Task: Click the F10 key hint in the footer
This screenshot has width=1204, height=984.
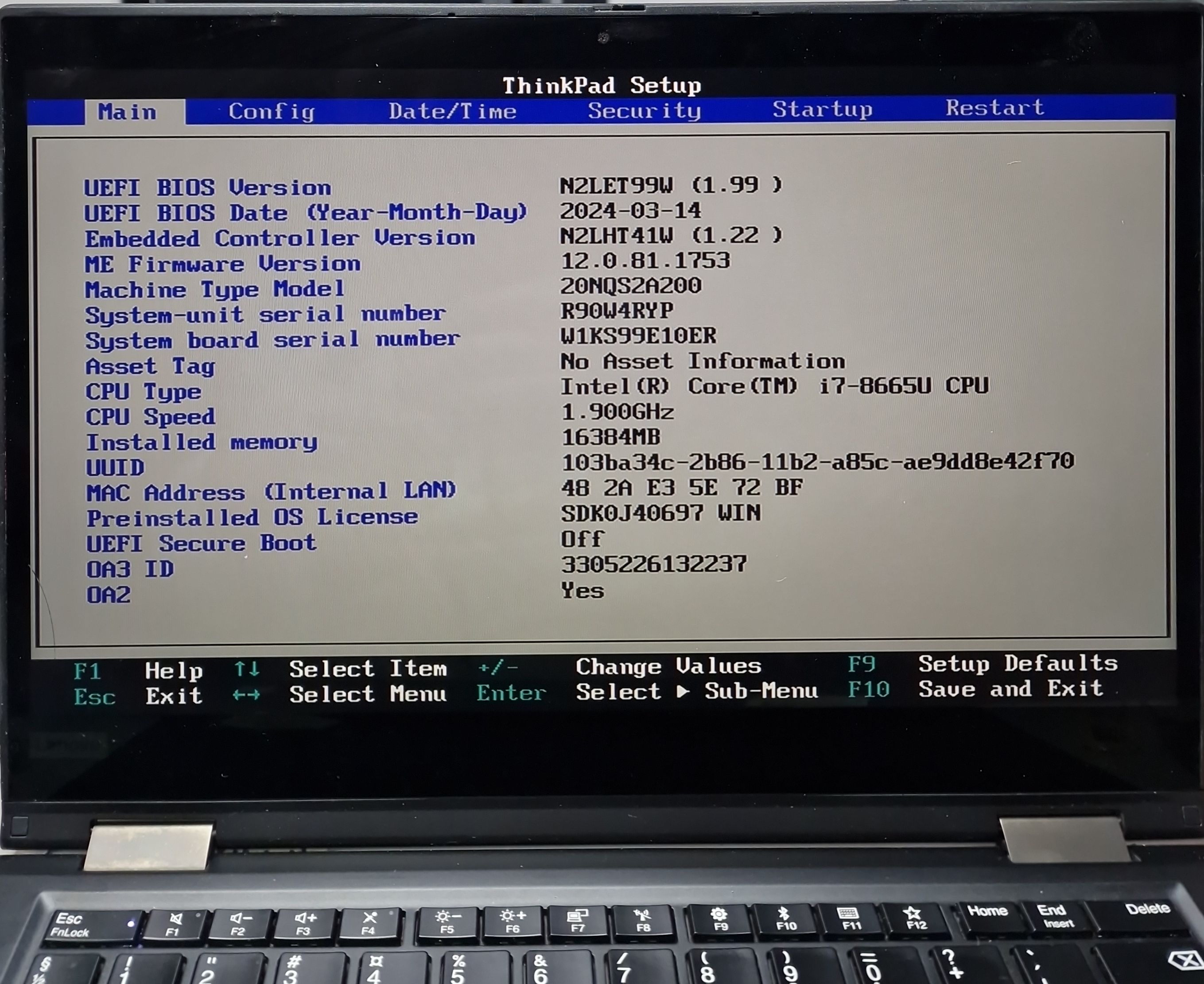Action: click(869, 689)
